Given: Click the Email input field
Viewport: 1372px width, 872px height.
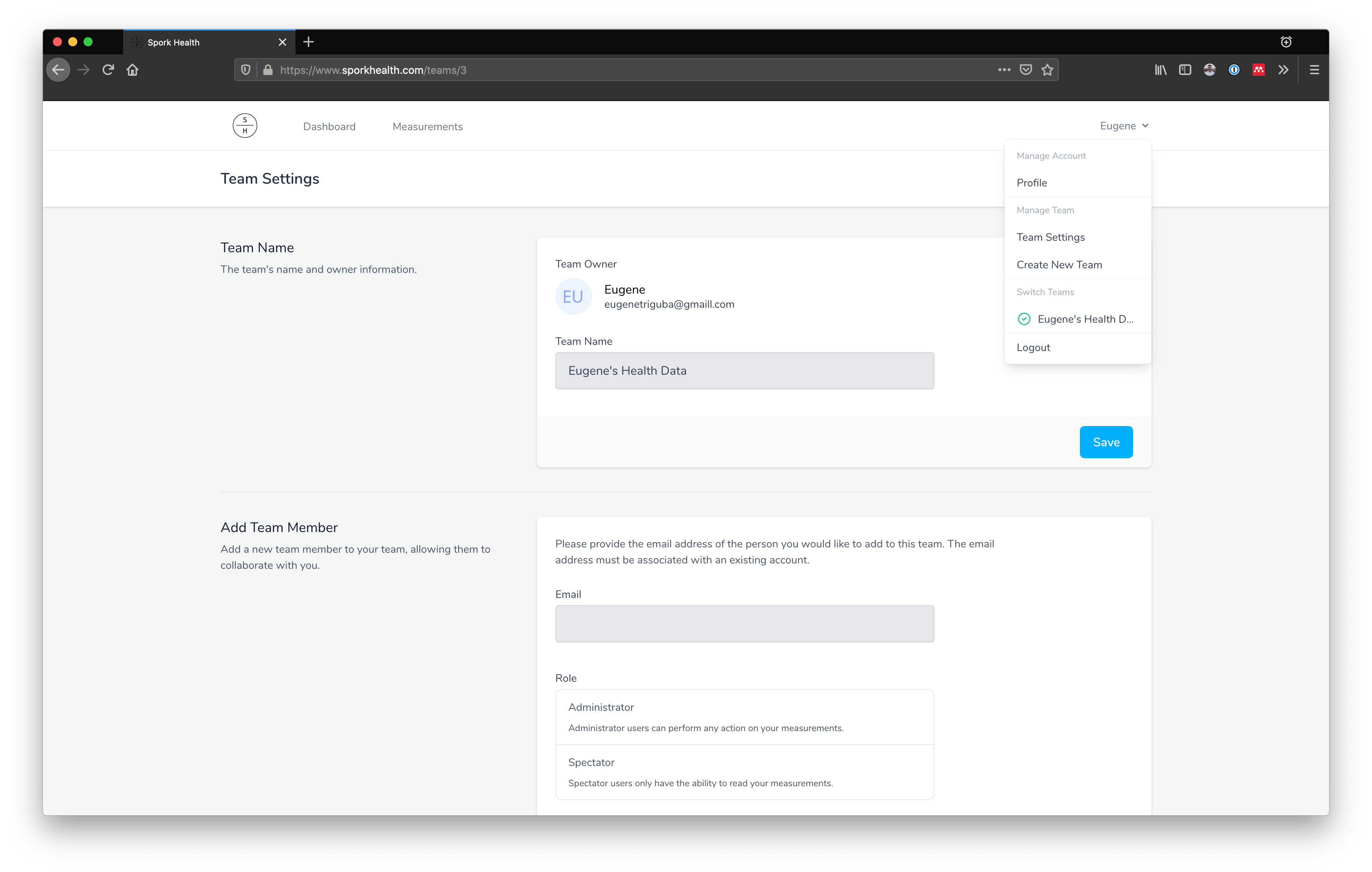Looking at the screenshot, I should [744, 624].
